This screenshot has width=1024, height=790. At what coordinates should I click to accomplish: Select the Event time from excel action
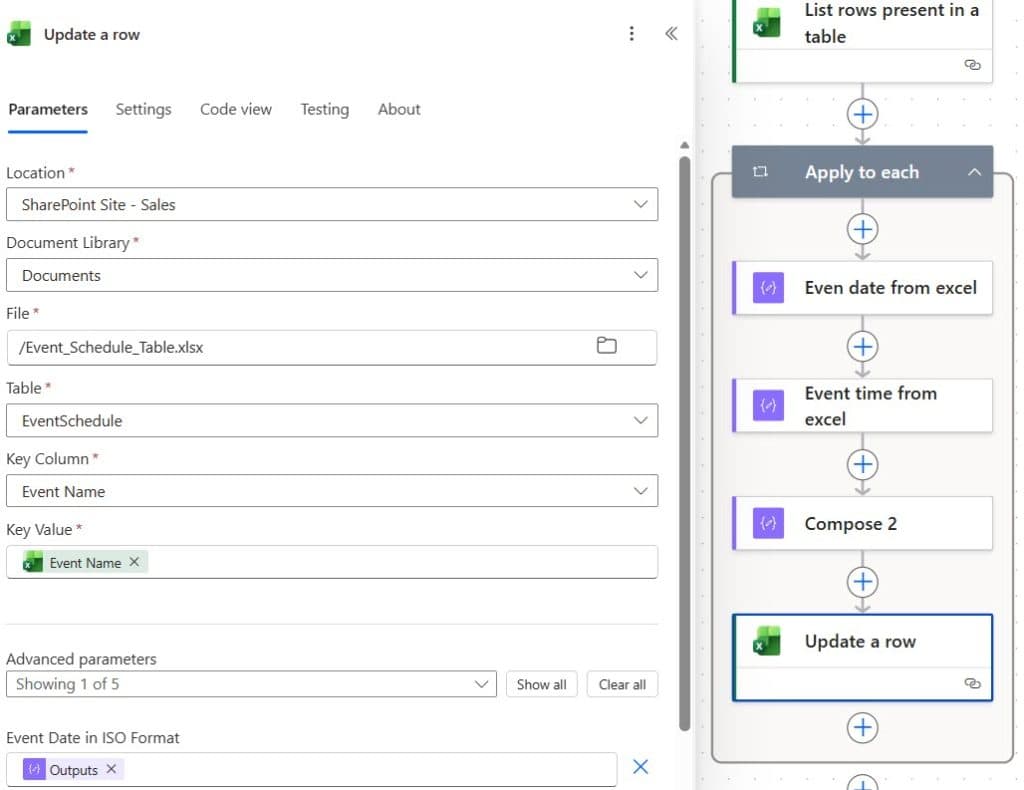click(x=862, y=405)
